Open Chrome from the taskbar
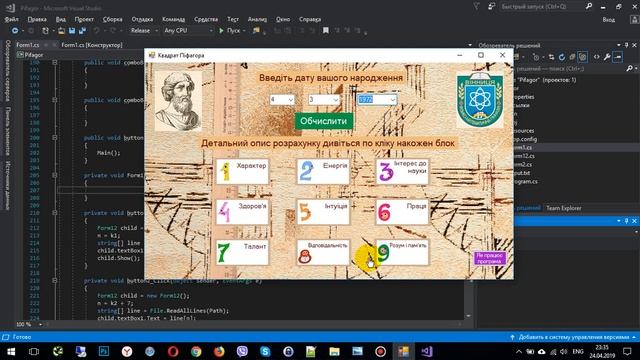This screenshot has height=360, width=640. (x=196, y=351)
